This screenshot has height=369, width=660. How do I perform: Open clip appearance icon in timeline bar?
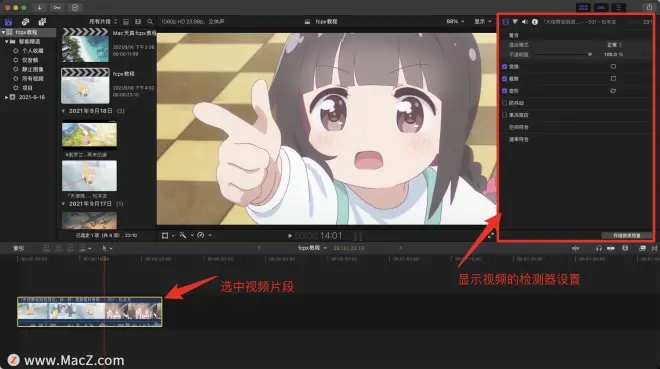click(625, 248)
